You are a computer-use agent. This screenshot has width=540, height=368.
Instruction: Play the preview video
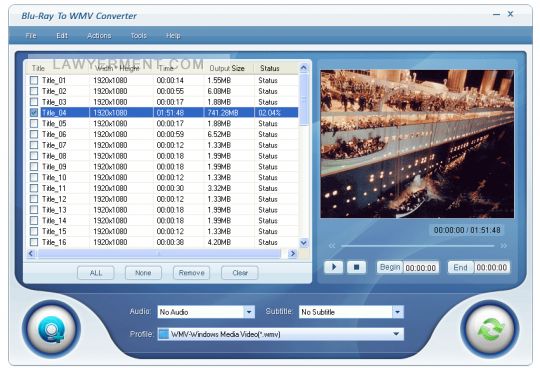coord(333,267)
